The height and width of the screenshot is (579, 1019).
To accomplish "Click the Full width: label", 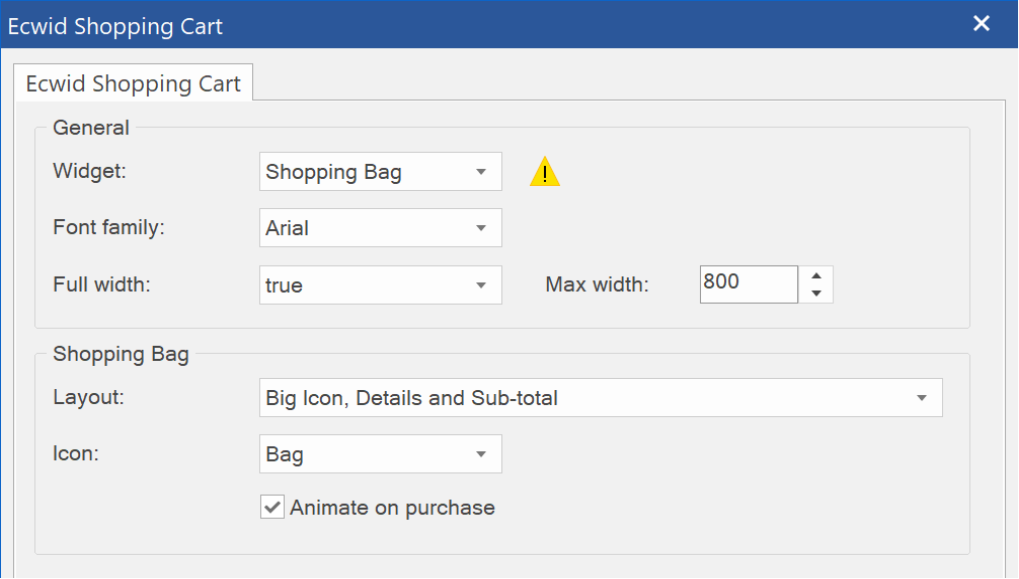I will click(x=101, y=284).
